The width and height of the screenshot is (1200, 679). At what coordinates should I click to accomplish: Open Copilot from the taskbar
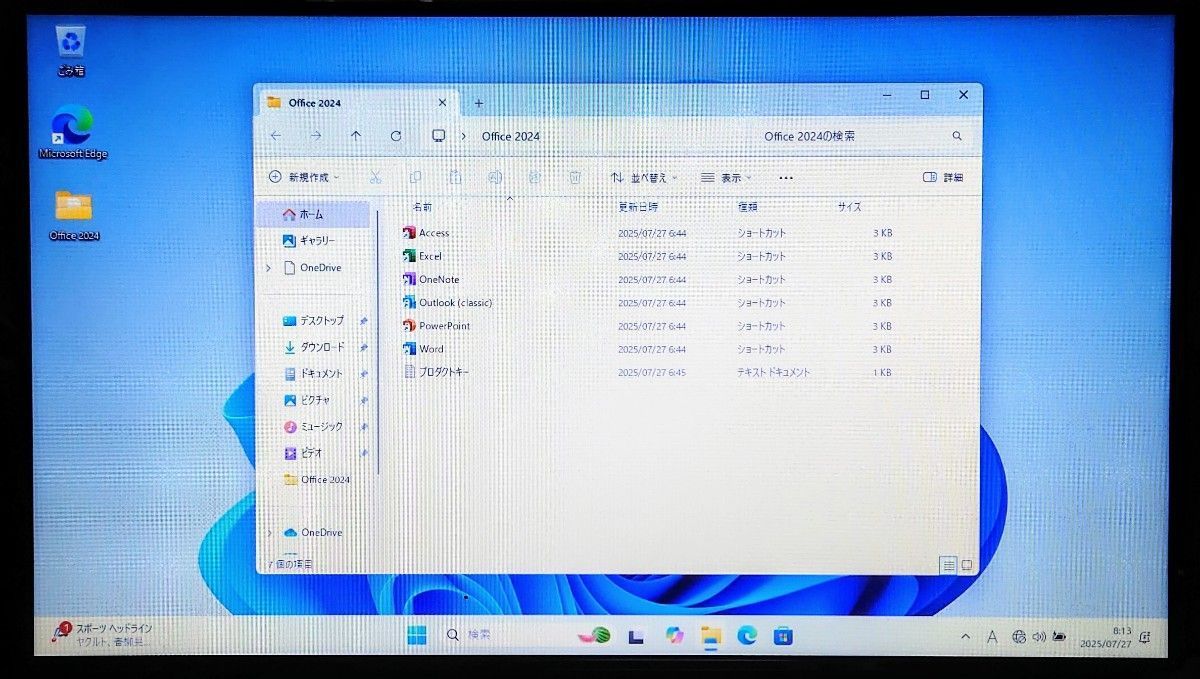675,635
